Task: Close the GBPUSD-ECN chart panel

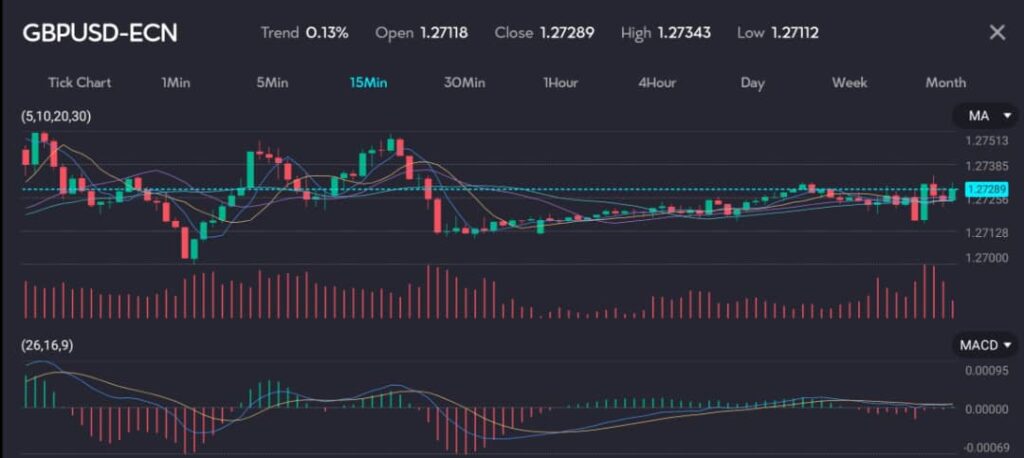Action: pos(996,32)
